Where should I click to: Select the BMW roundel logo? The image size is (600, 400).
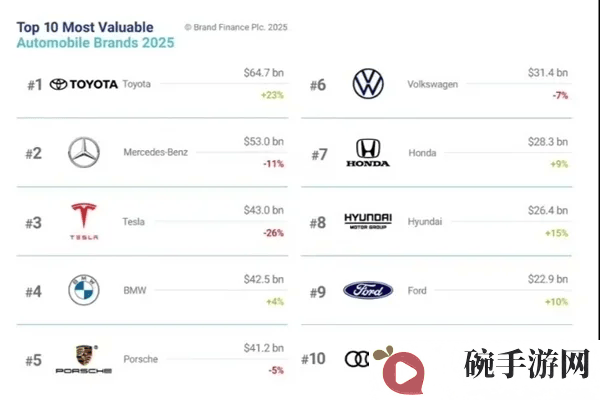pos(84,290)
